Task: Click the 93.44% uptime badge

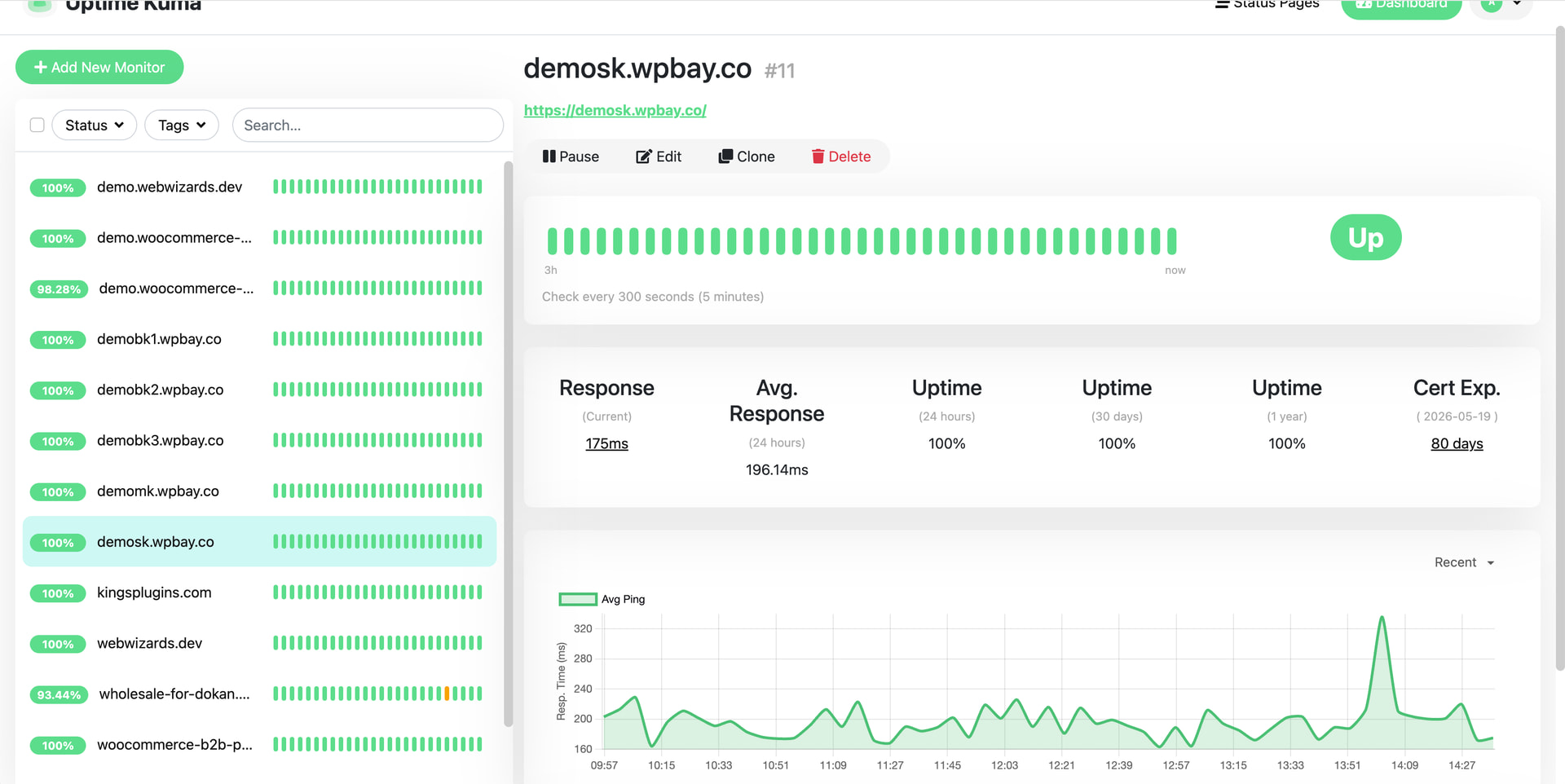Action: pyautogui.click(x=59, y=694)
